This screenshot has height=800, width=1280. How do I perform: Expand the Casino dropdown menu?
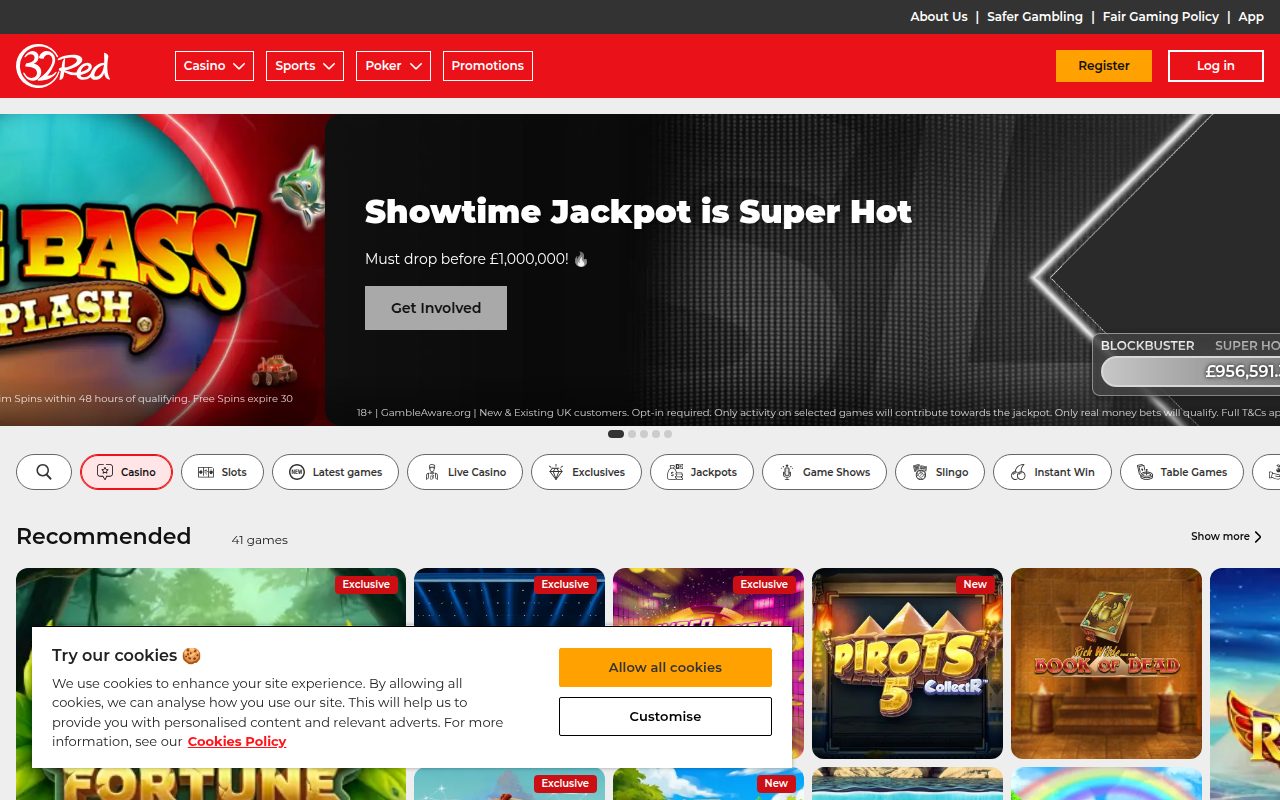click(214, 66)
